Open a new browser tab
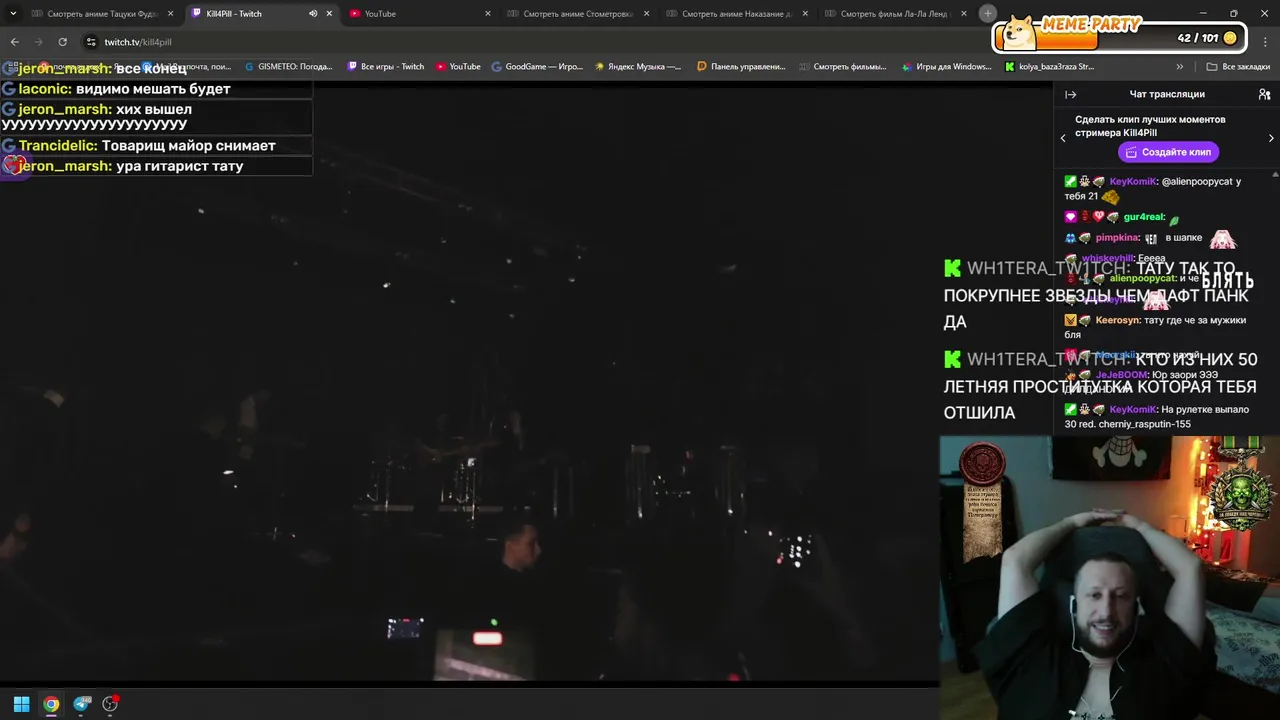Viewport: 1280px width, 720px height. (988, 13)
